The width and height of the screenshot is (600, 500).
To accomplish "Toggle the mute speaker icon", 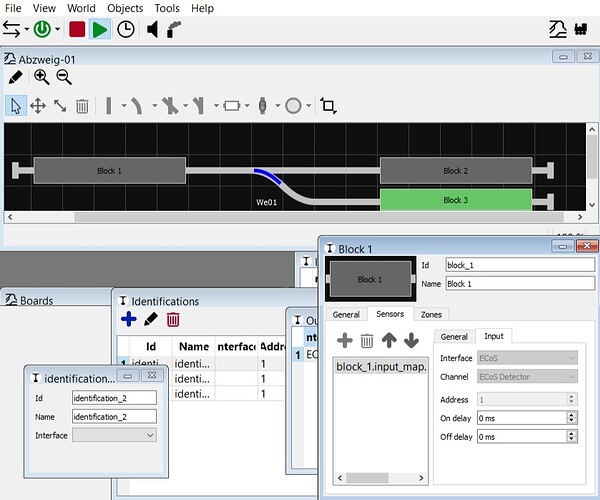I will pyautogui.click(x=152, y=29).
